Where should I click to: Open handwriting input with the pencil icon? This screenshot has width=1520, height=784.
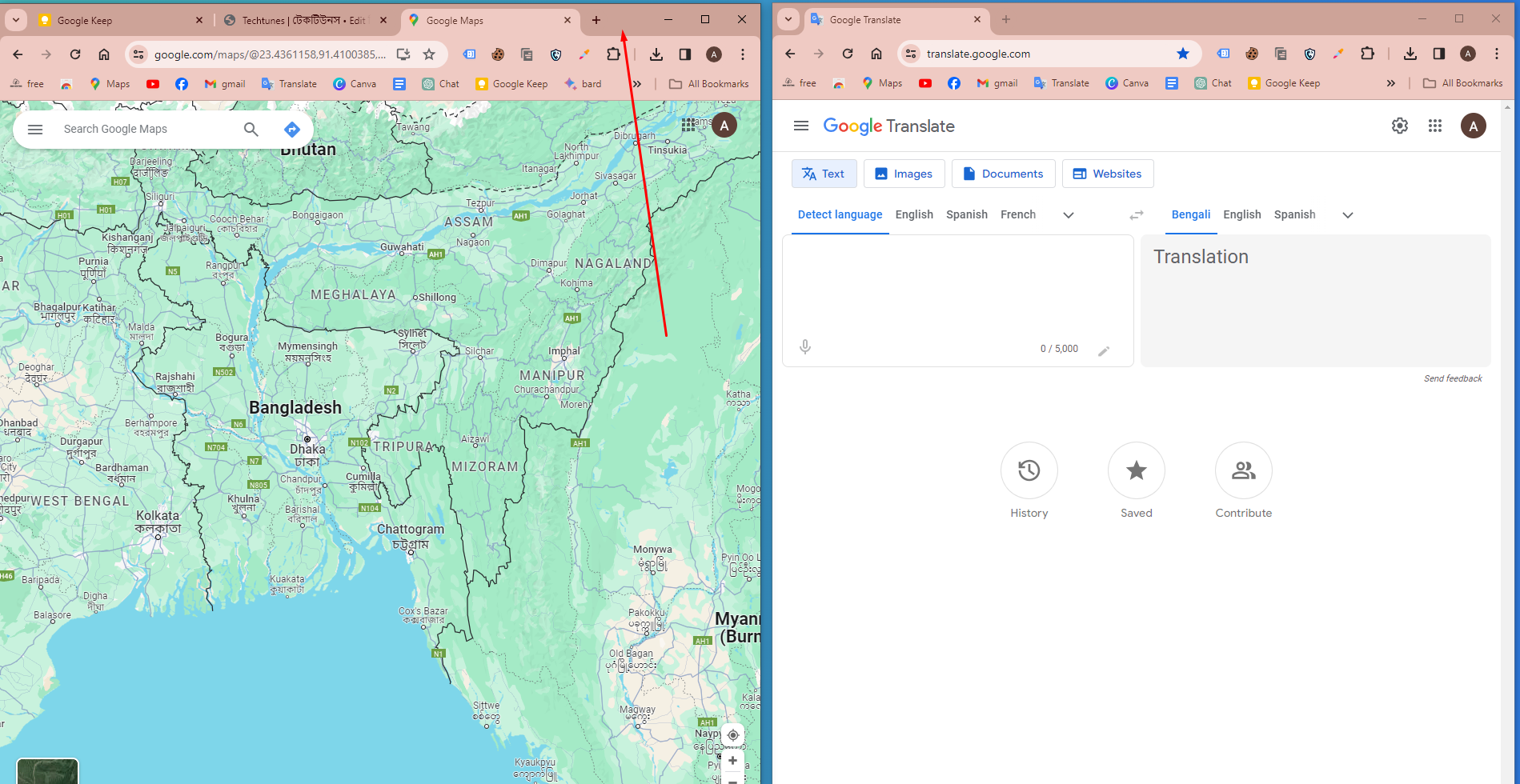coord(1105,350)
